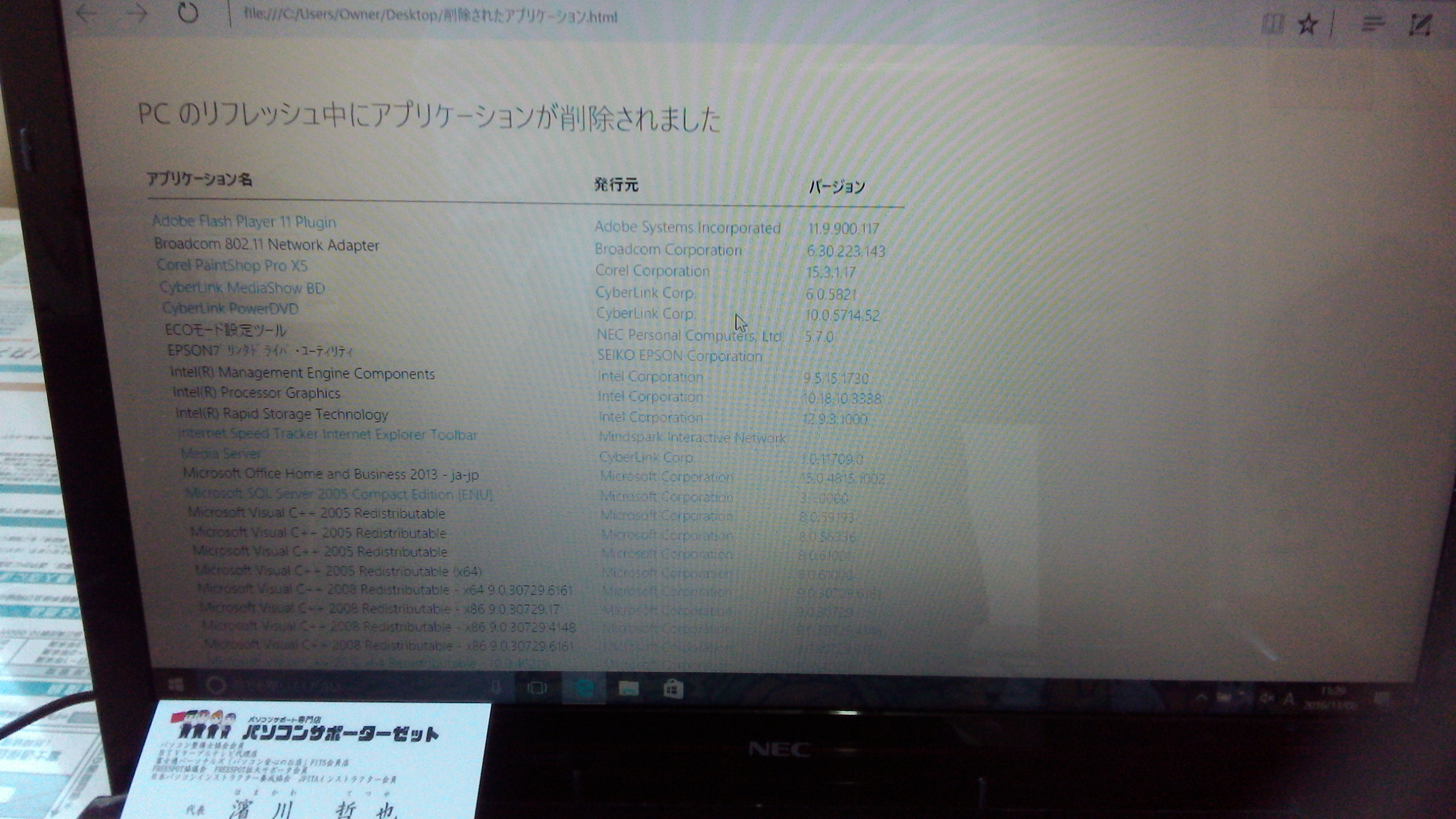Open the Hub (three lines) icon
This screenshot has height=819, width=1456.
1373,24
